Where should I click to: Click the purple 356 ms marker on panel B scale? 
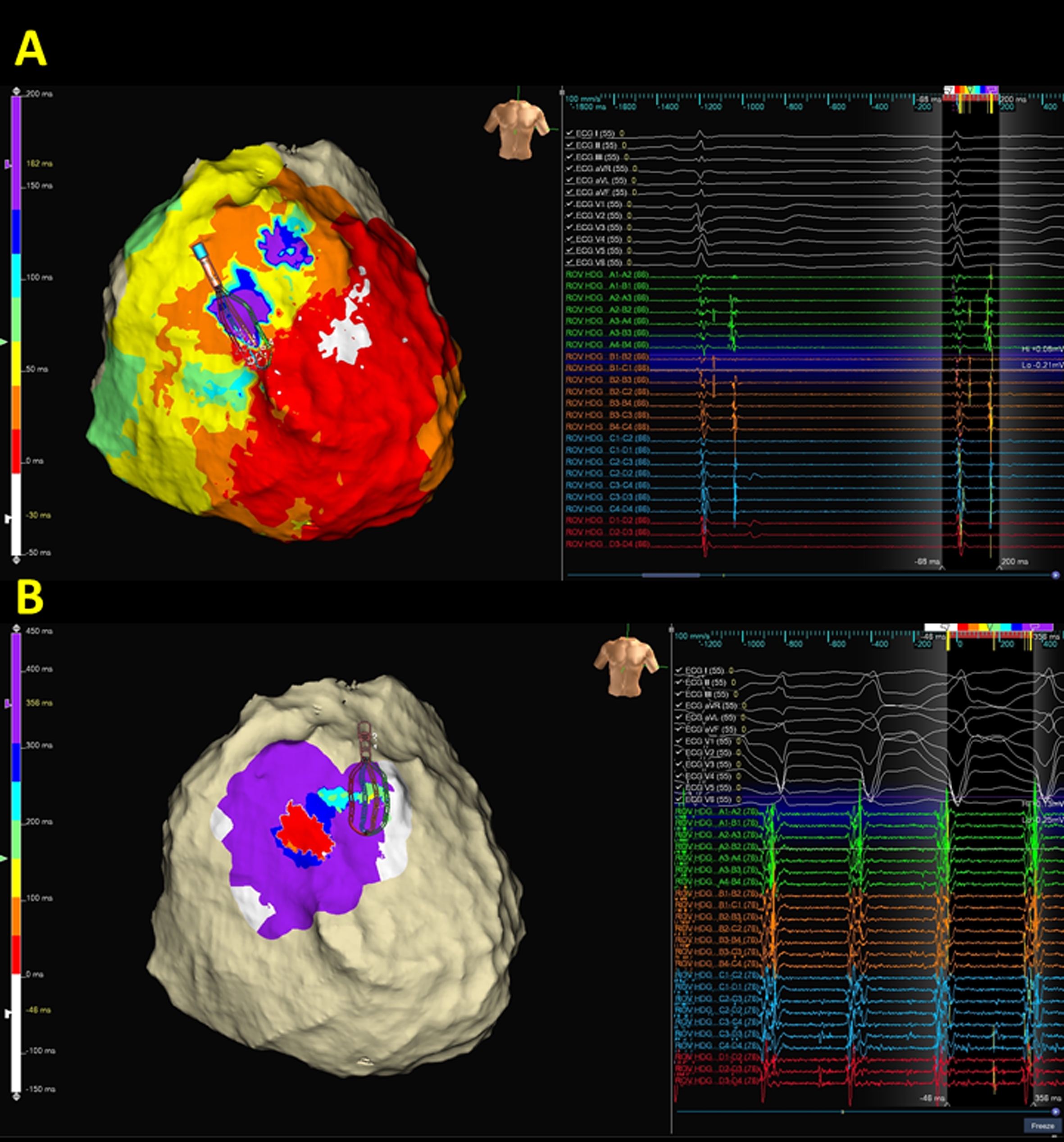(x=8, y=703)
